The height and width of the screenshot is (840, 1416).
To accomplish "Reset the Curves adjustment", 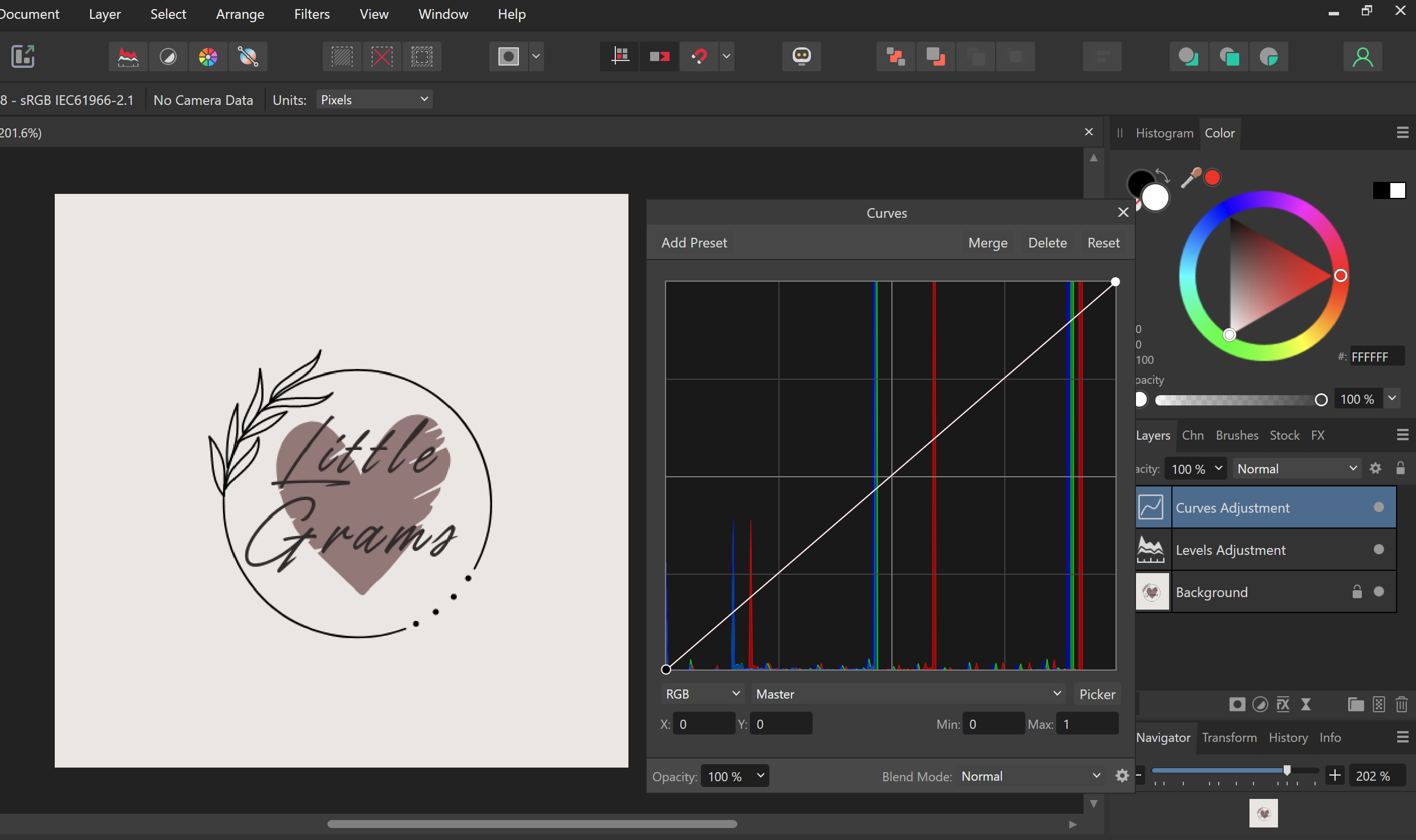I will [1103, 242].
